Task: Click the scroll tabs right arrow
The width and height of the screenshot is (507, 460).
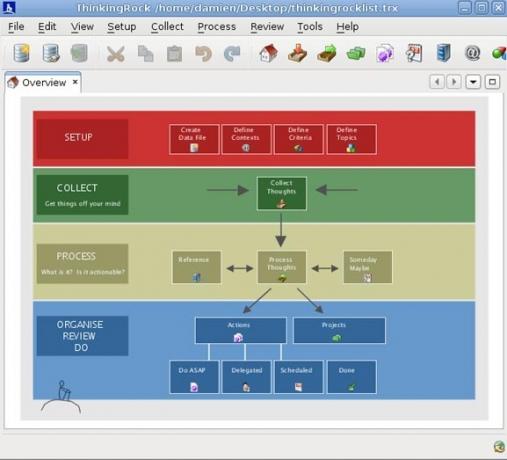Action: pos(454,82)
